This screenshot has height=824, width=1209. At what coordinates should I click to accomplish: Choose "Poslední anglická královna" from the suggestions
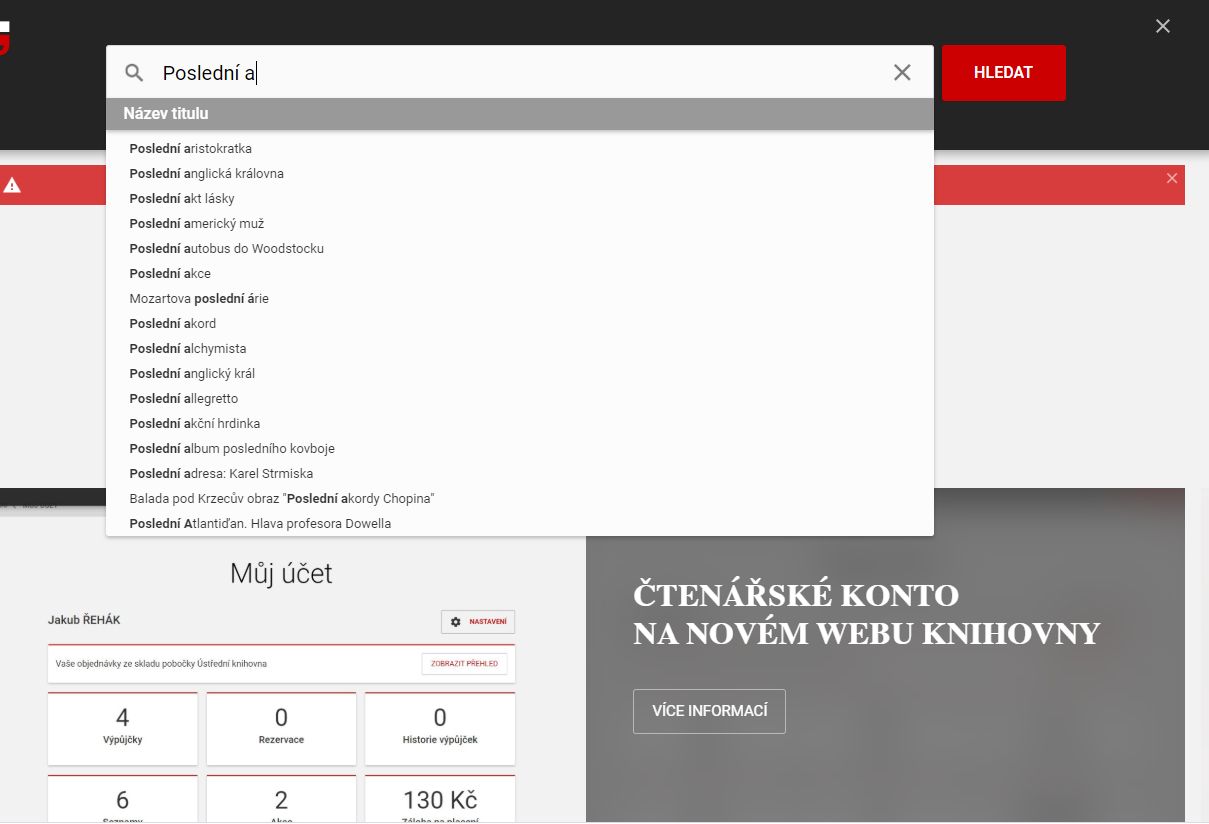click(206, 174)
